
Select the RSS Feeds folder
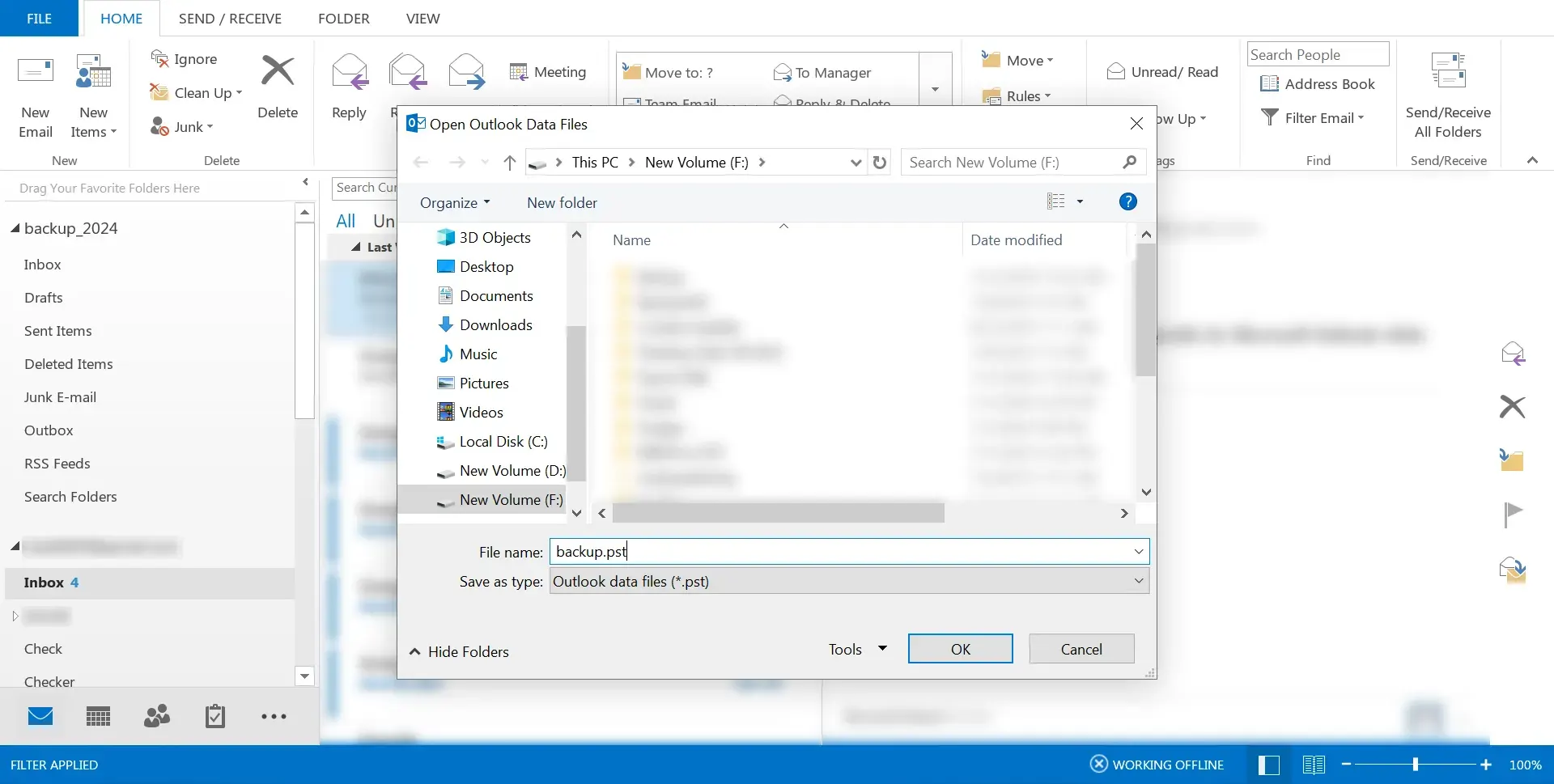point(57,464)
